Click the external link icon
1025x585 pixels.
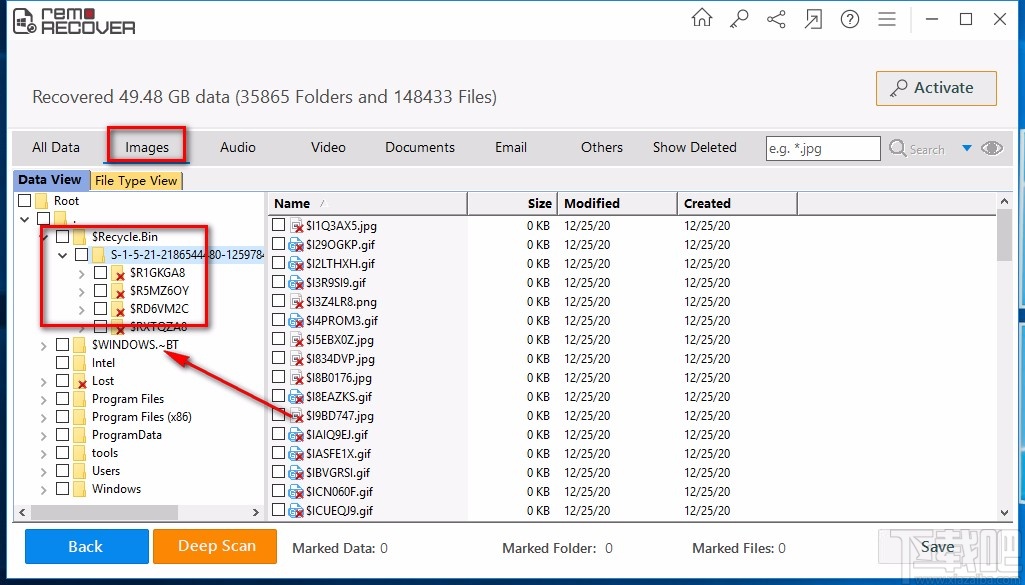point(812,18)
